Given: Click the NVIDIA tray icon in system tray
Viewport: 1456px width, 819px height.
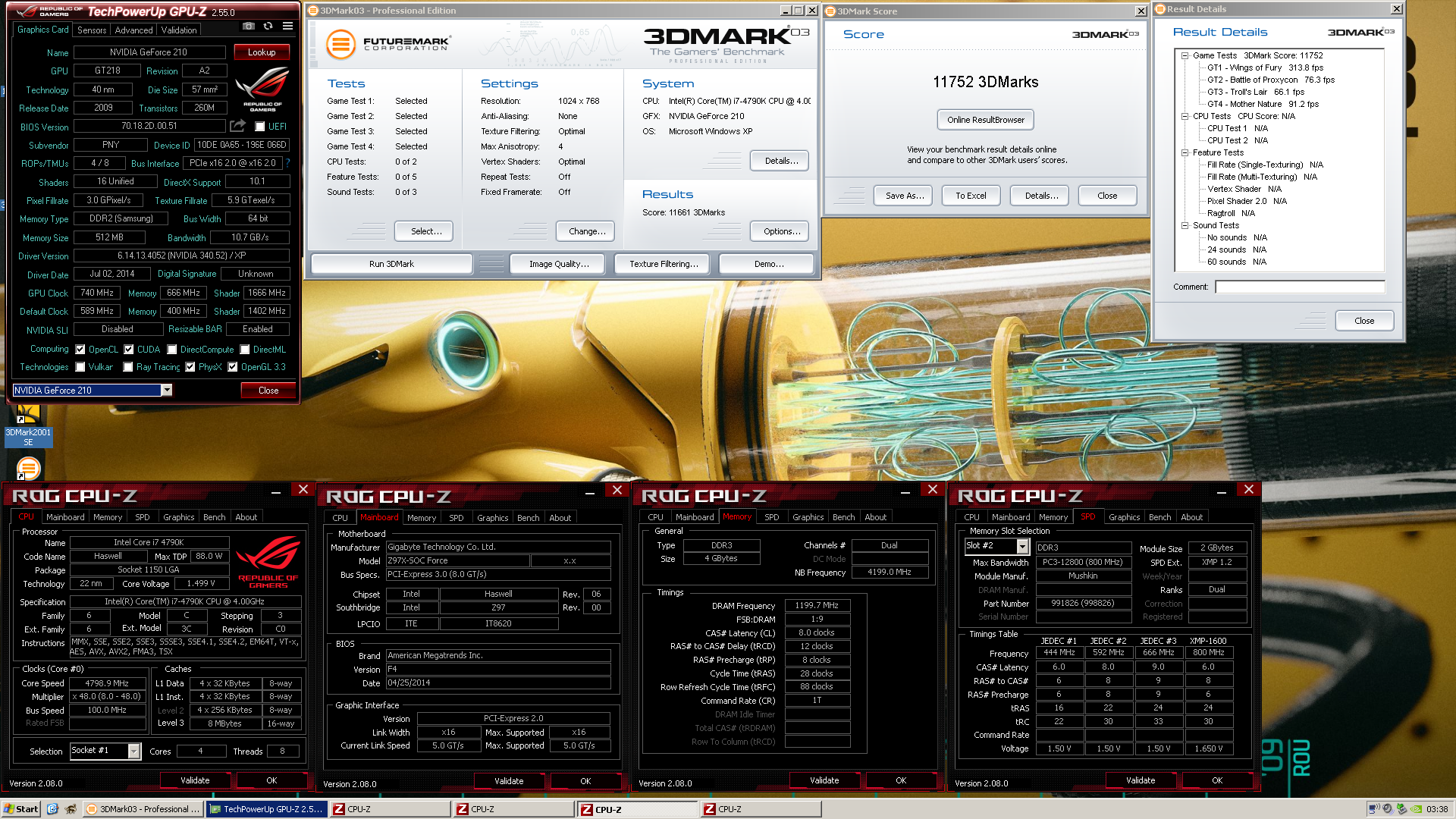Looking at the screenshot, I should point(1416,809).
